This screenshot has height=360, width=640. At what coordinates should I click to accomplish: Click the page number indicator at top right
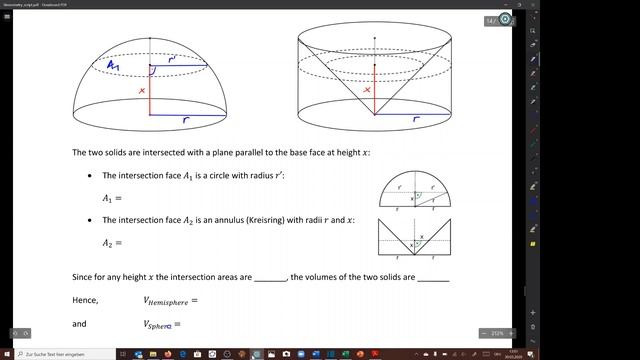pyautogui.click(x=490, y=21)
